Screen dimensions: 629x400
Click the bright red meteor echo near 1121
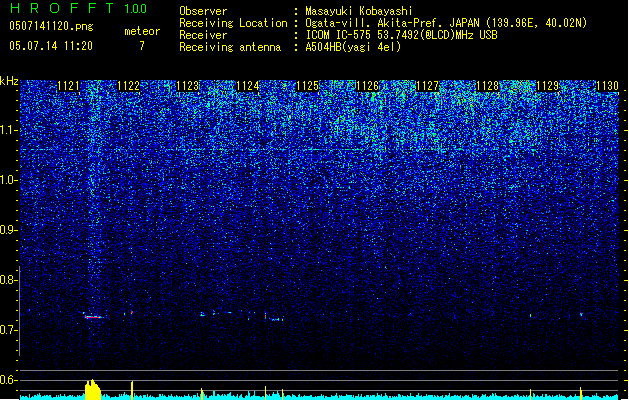tap(93, 317)
